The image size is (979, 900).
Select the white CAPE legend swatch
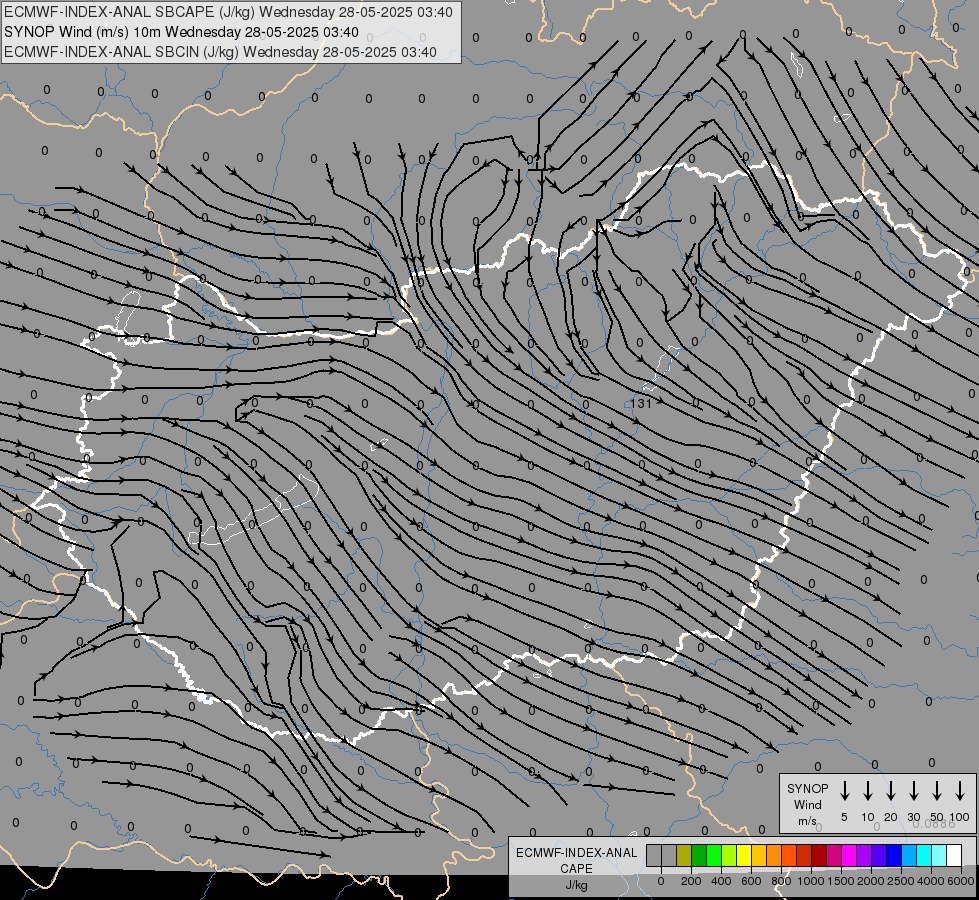[x=953, y=856]
